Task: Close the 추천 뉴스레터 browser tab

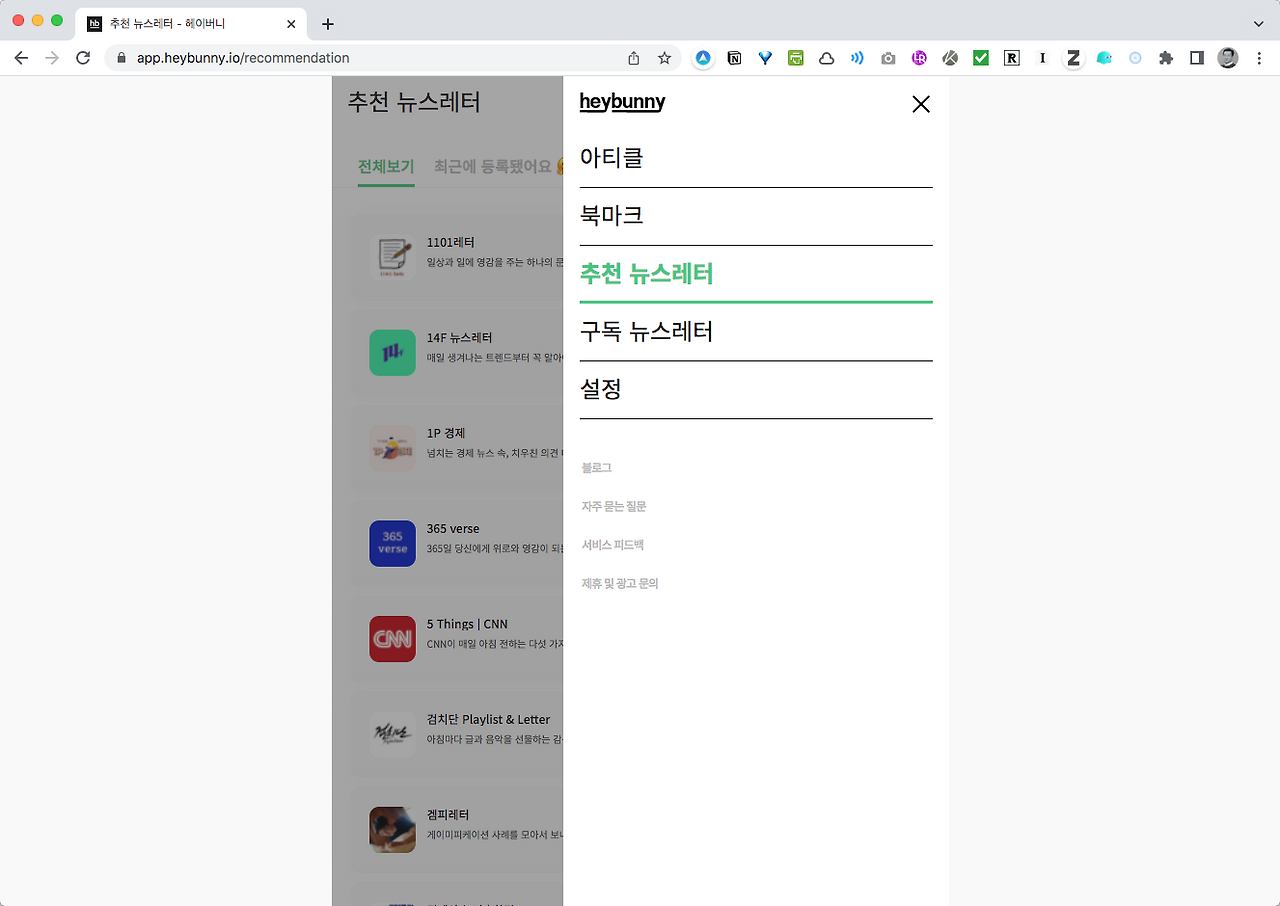Action: (291, 23)
